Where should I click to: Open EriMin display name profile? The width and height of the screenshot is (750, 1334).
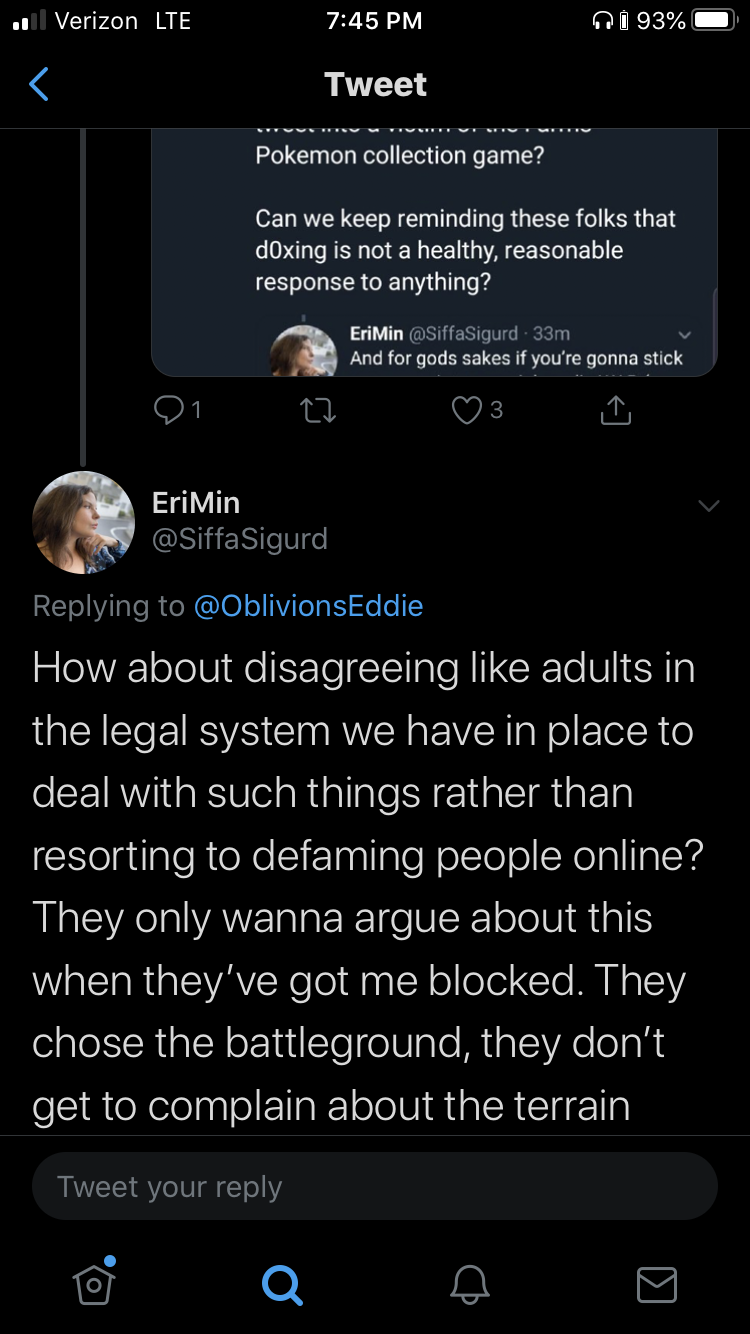pyautogui.click(x=196, y=502)
